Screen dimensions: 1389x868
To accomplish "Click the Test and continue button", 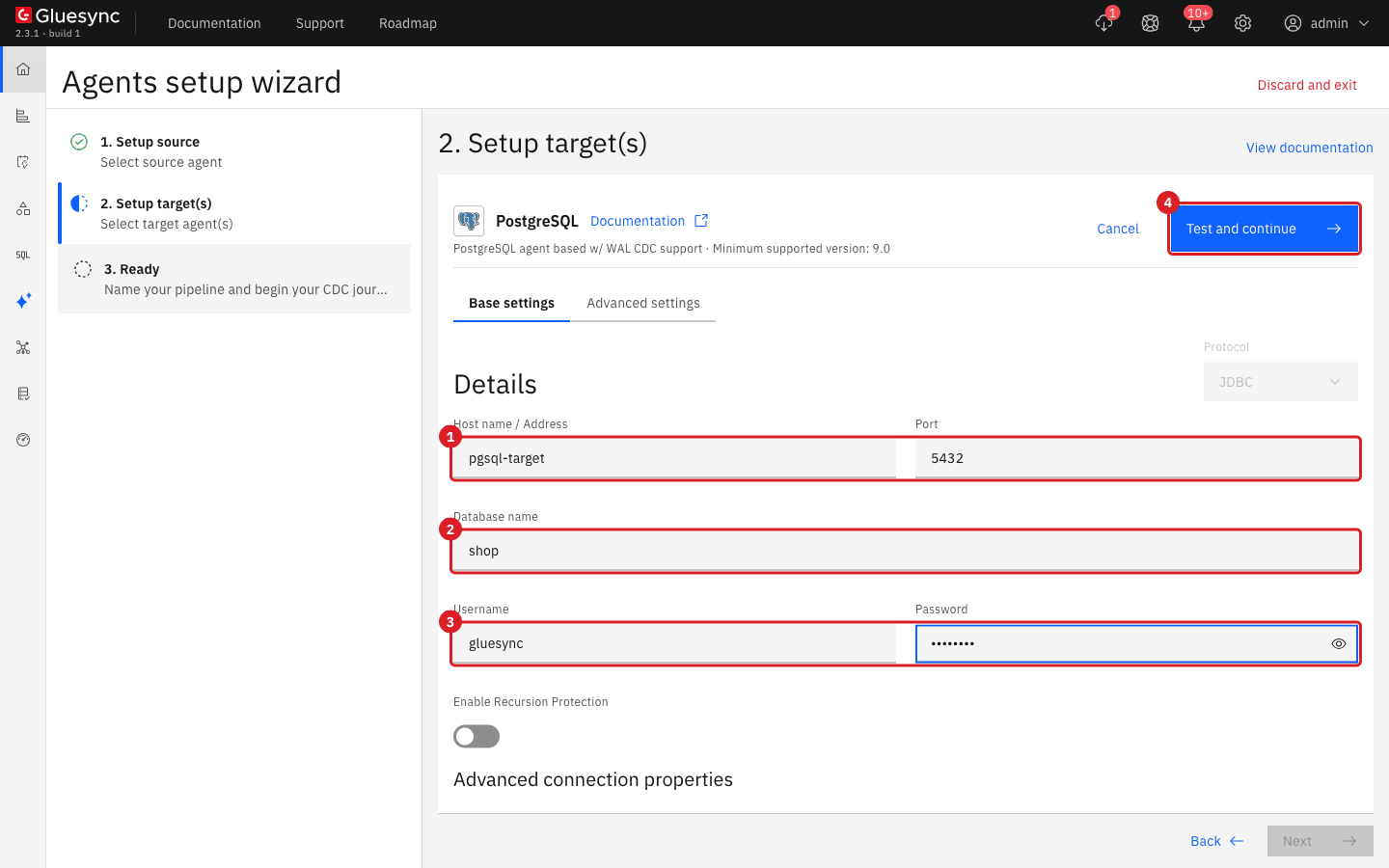I will tap(1265, 229).
